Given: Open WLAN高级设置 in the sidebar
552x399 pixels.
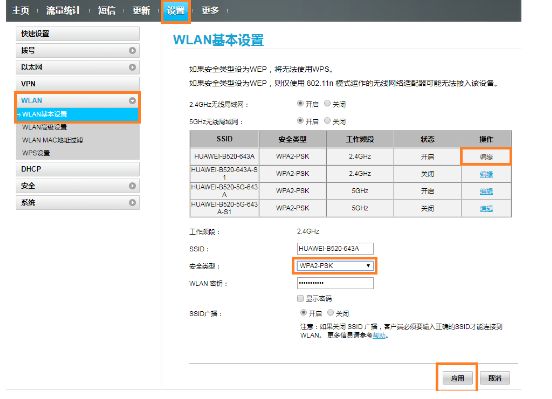Looking at the screenshot, I should (44, 127).
